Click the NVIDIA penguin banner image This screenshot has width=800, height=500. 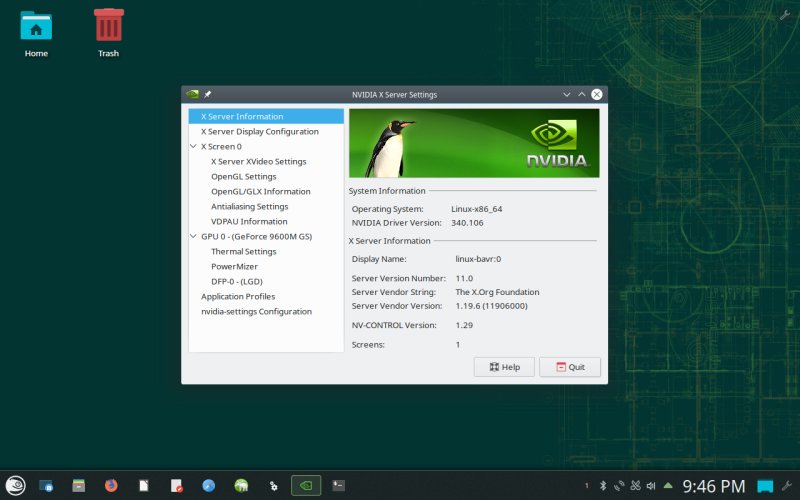474,143
